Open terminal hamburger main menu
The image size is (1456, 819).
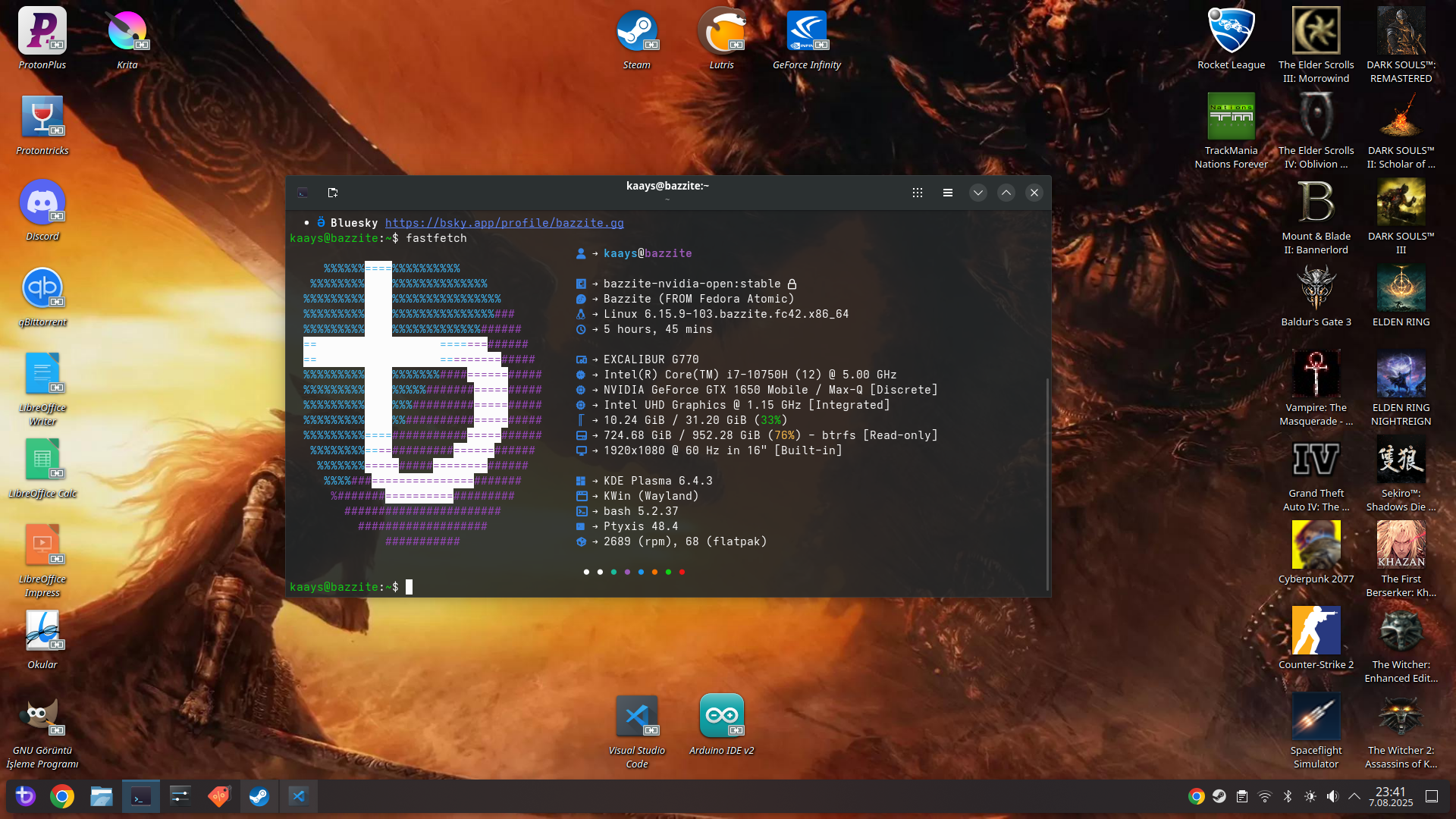click(x=948, y=193)
